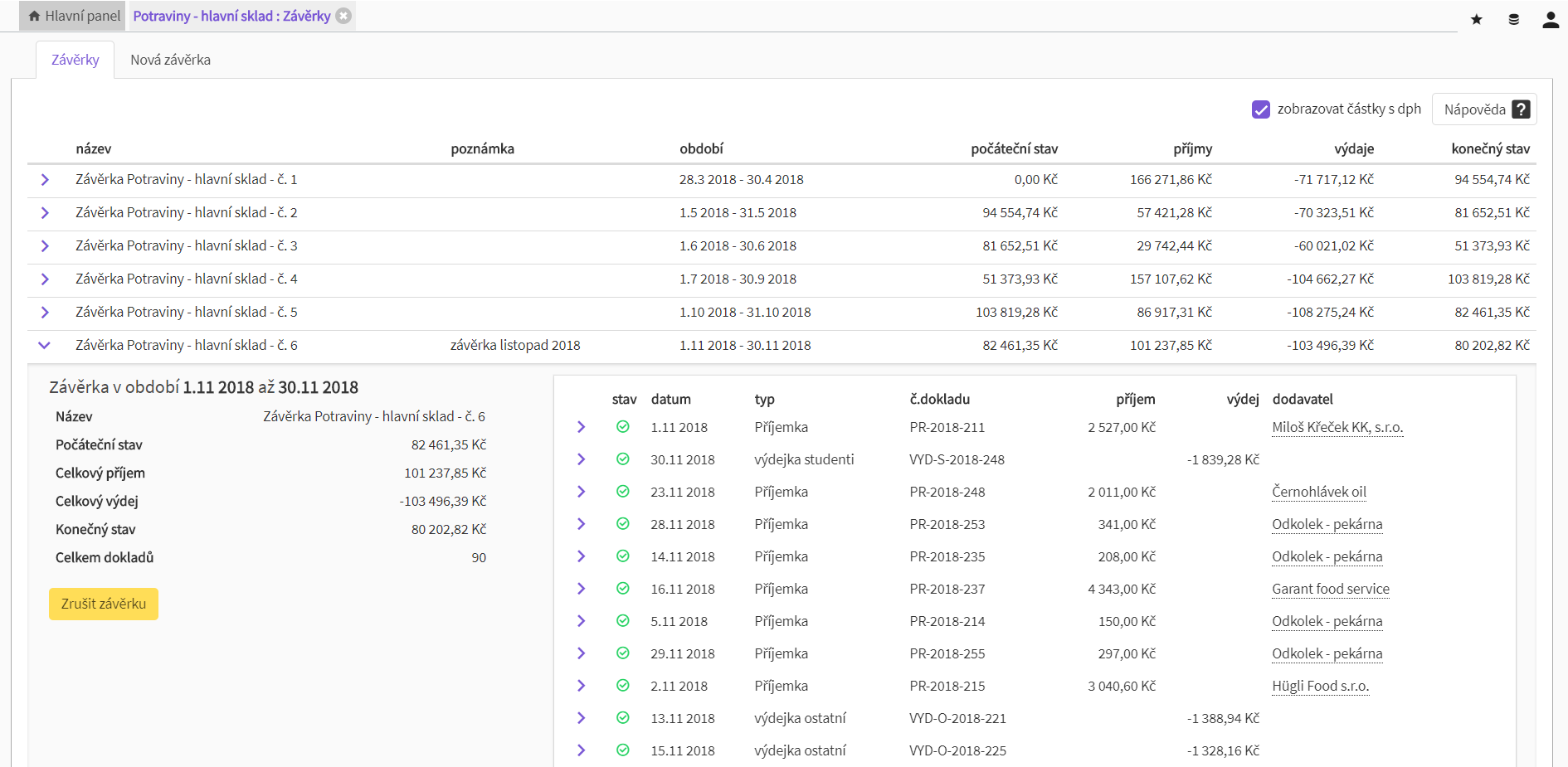Click green status icon for VYD-S-2018-248
Screen dimensions: 1568x767
622,459
